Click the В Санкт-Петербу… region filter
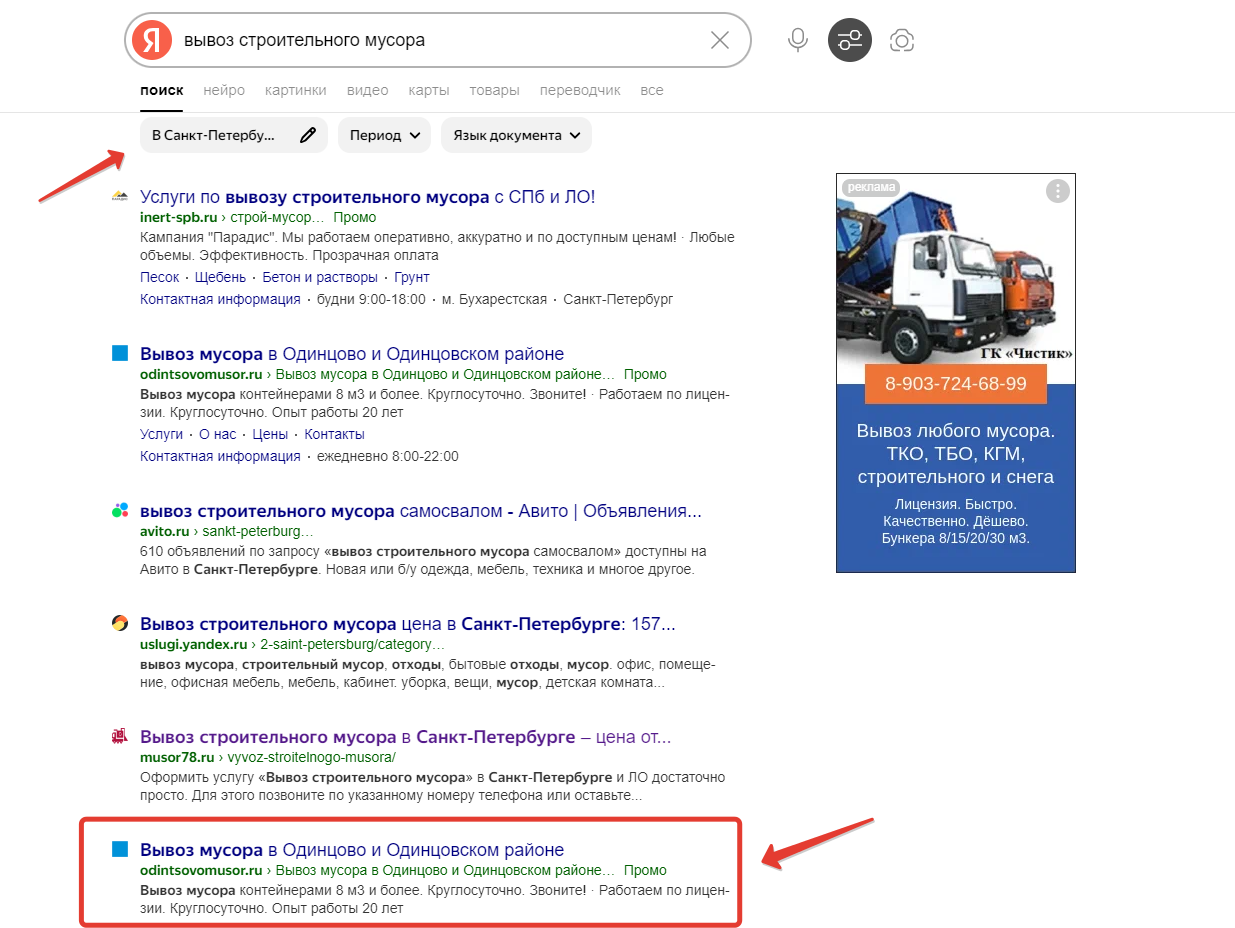This screenshot has width=1235, height=928. click(x=234, y=135)
